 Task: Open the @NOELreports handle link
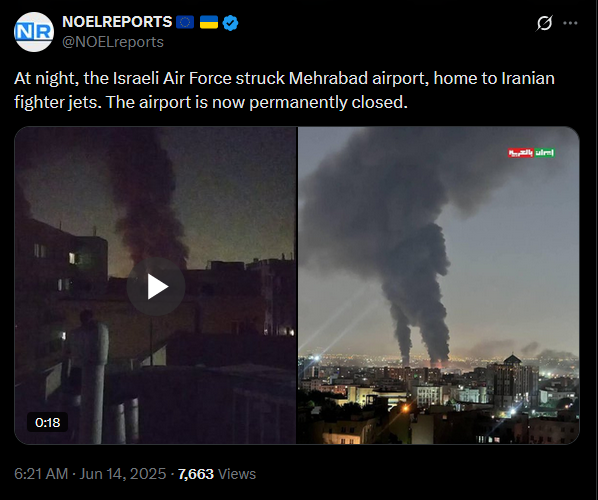[x=113, y=42]
